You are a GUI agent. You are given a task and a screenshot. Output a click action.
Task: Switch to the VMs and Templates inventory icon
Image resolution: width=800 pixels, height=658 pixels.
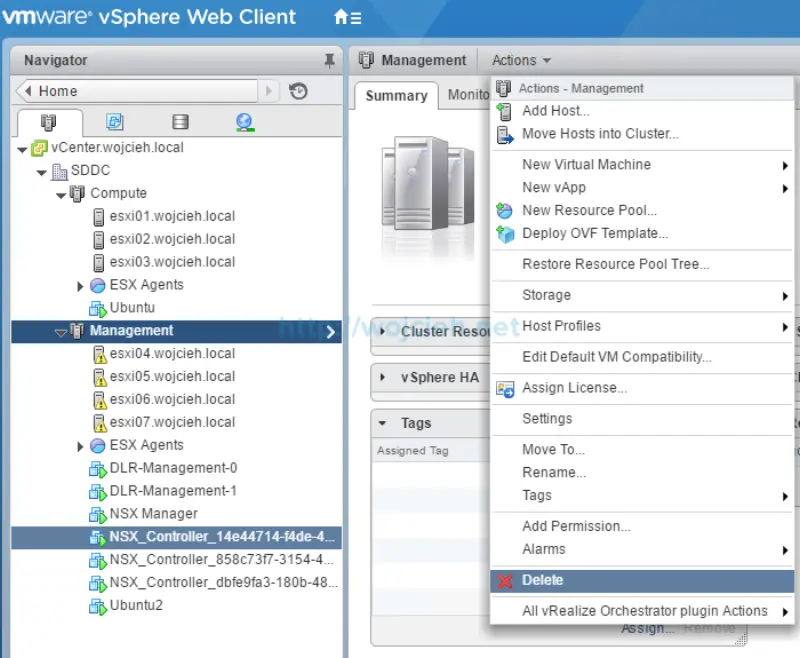pos(114,121)
